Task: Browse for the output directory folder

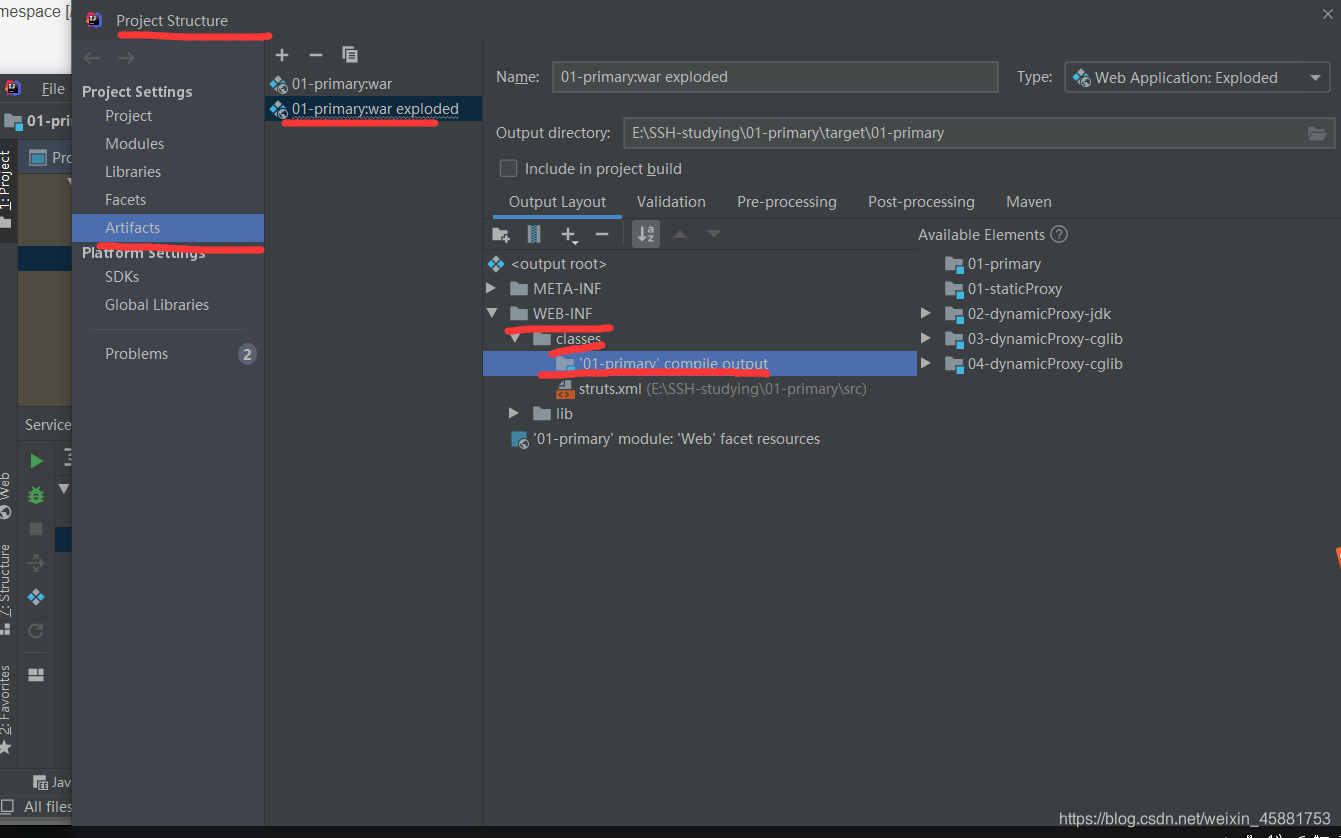Action: [x=1317, y=133]
